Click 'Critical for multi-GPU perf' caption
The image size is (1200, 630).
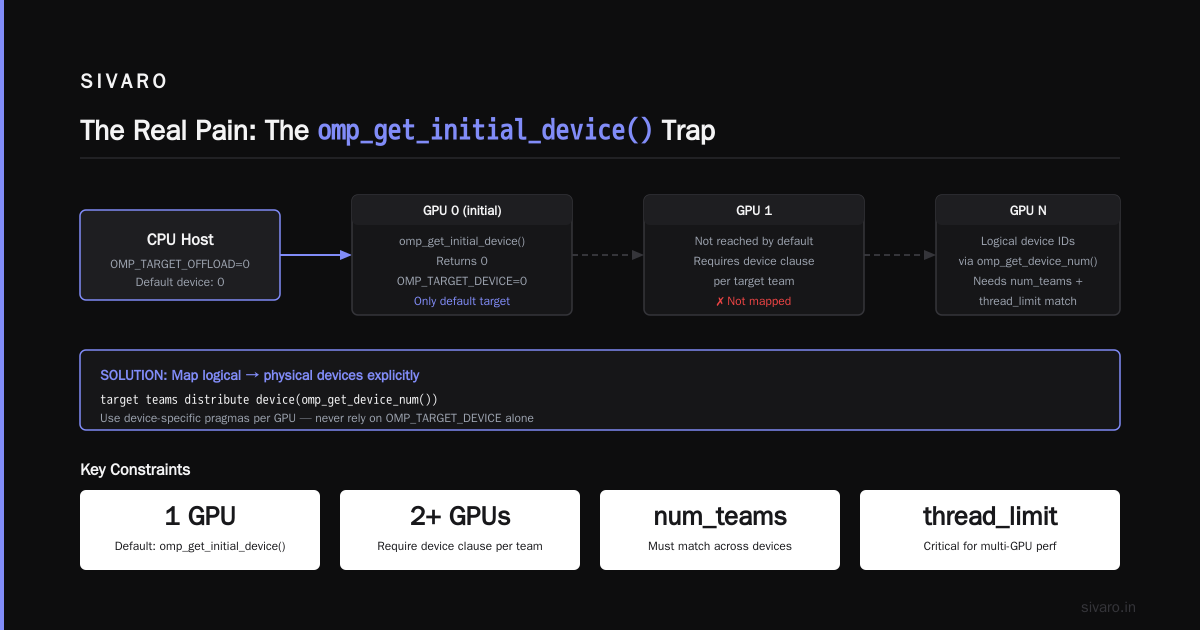(x=990, y=546)
